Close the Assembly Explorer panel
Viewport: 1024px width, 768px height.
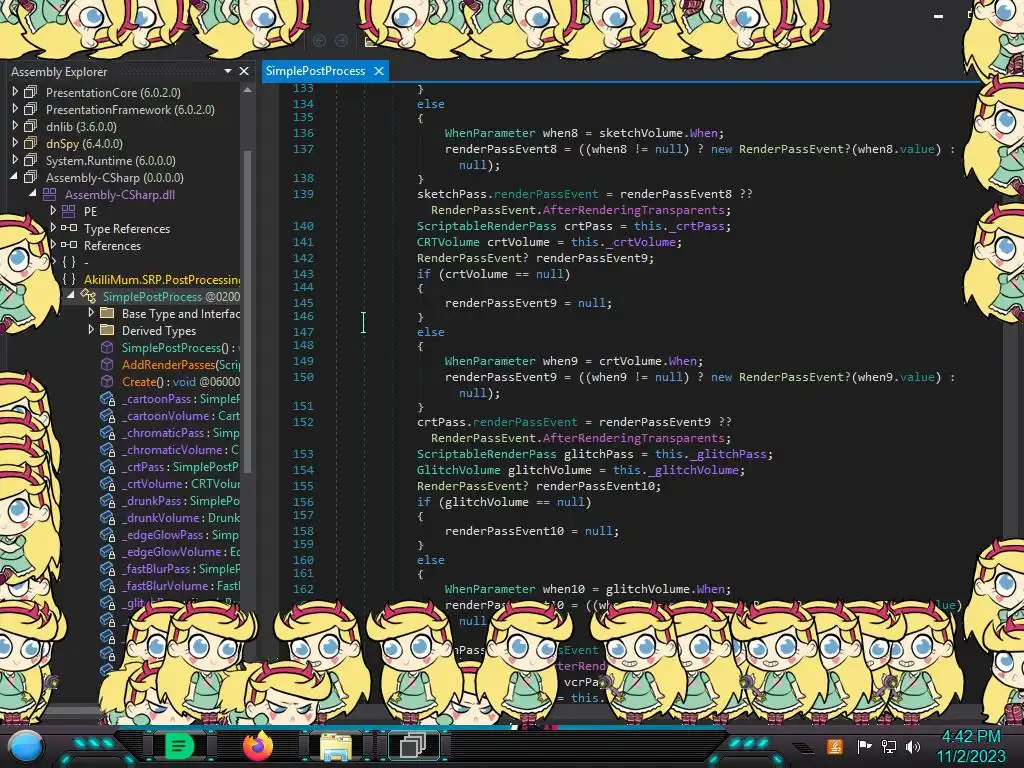(244, 71)
